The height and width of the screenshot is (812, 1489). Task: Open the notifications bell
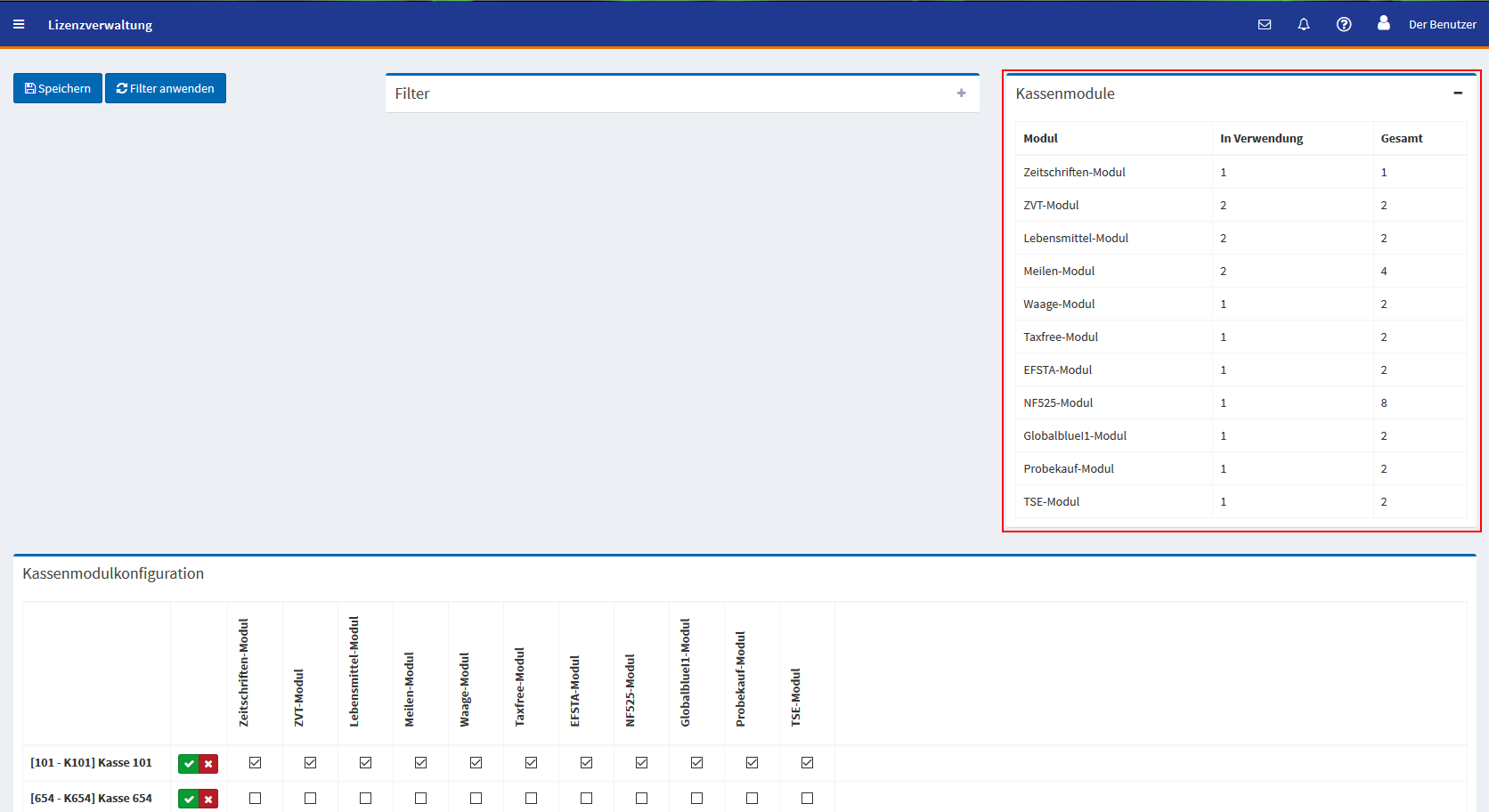pos(1304,25)
